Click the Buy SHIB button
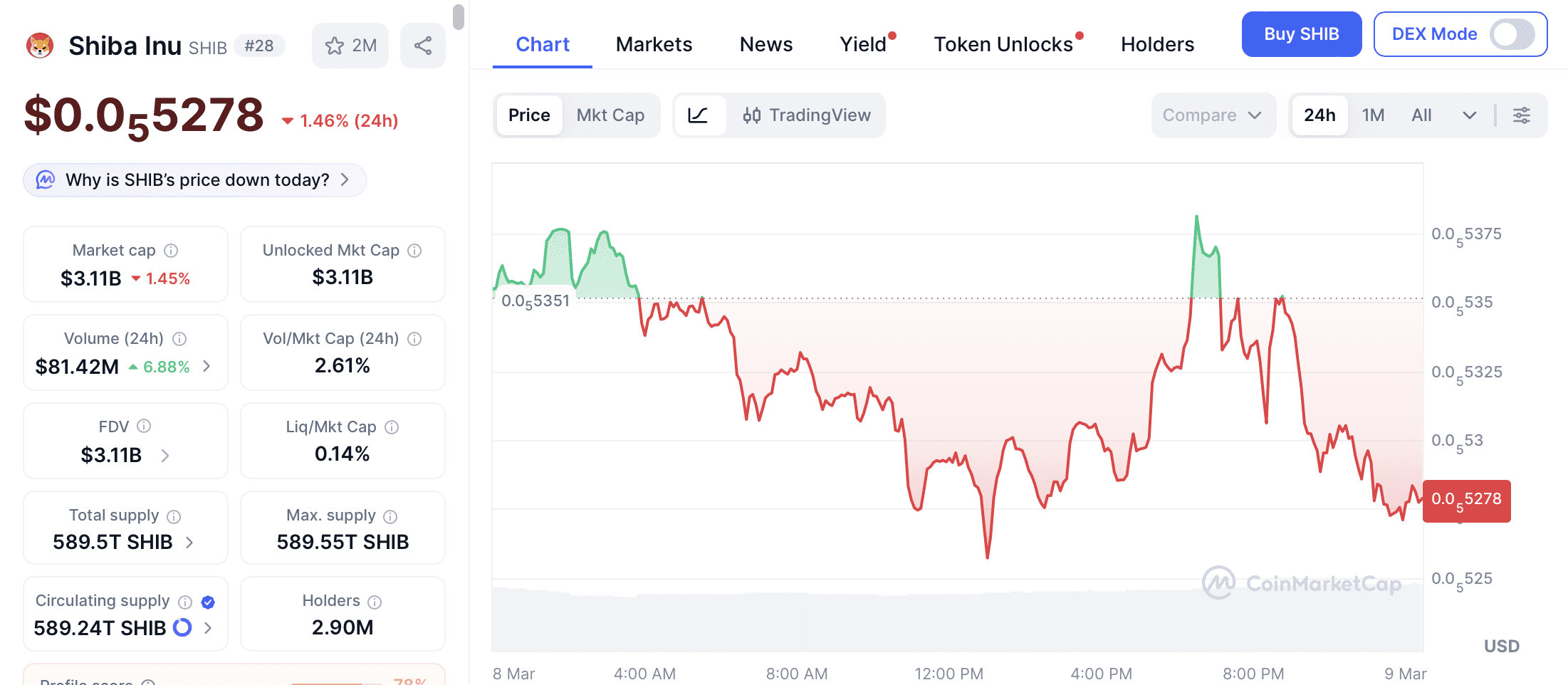 (x=1301, y=34)
